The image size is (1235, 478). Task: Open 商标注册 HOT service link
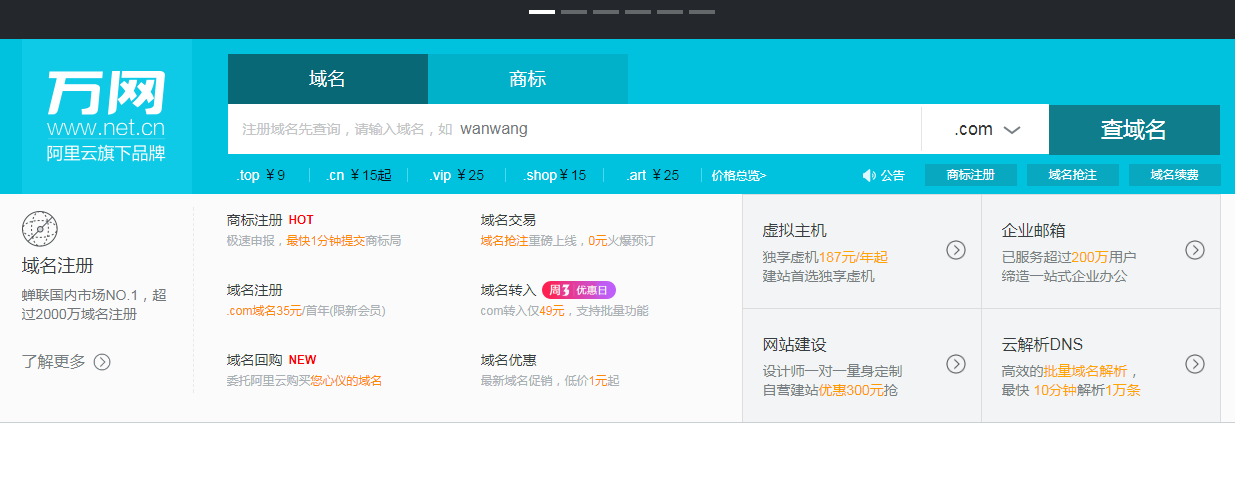255,220
